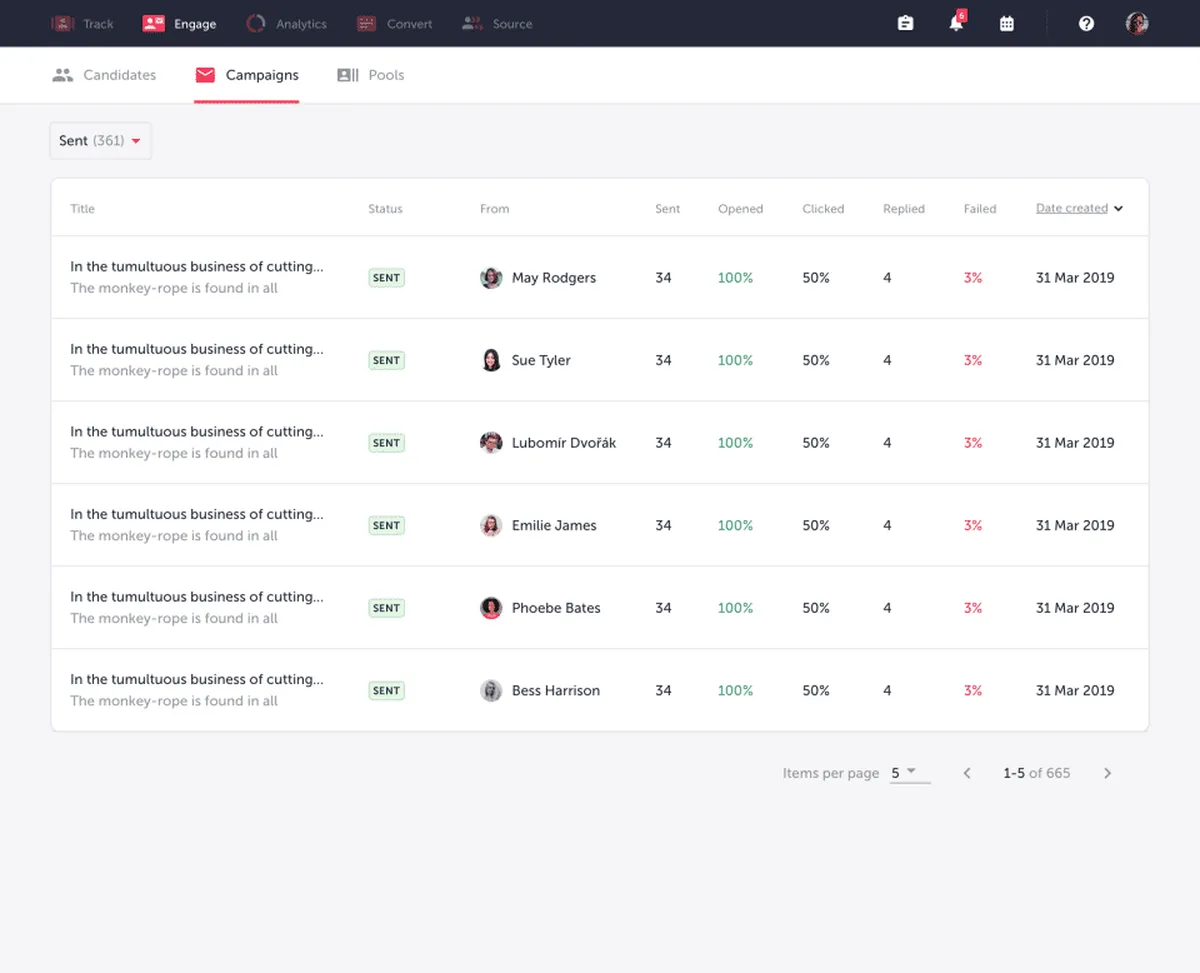Open notifications via the bell icon

(x=955, y=23)
